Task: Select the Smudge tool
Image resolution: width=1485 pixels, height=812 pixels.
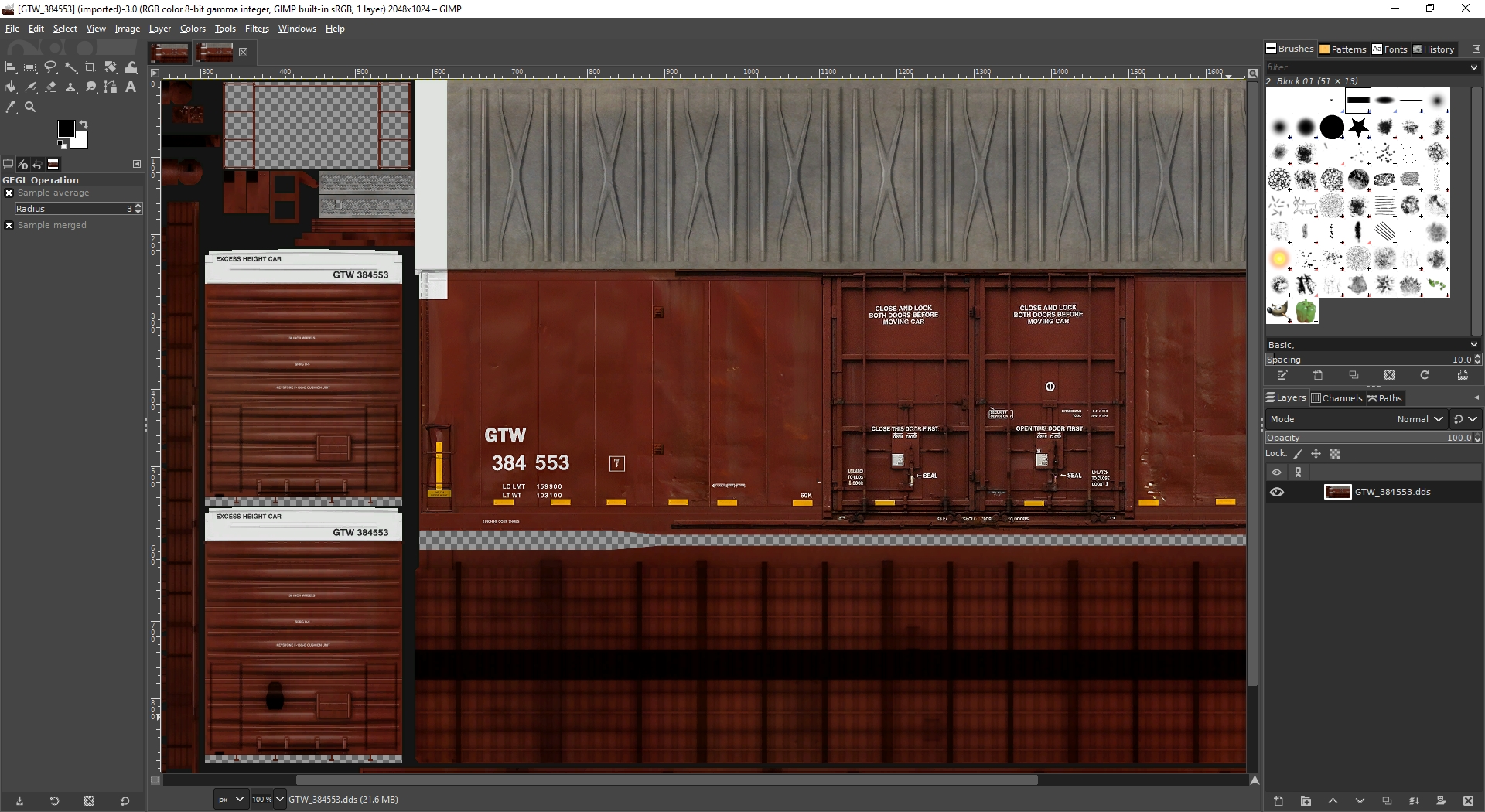Action: pos(90,87)
